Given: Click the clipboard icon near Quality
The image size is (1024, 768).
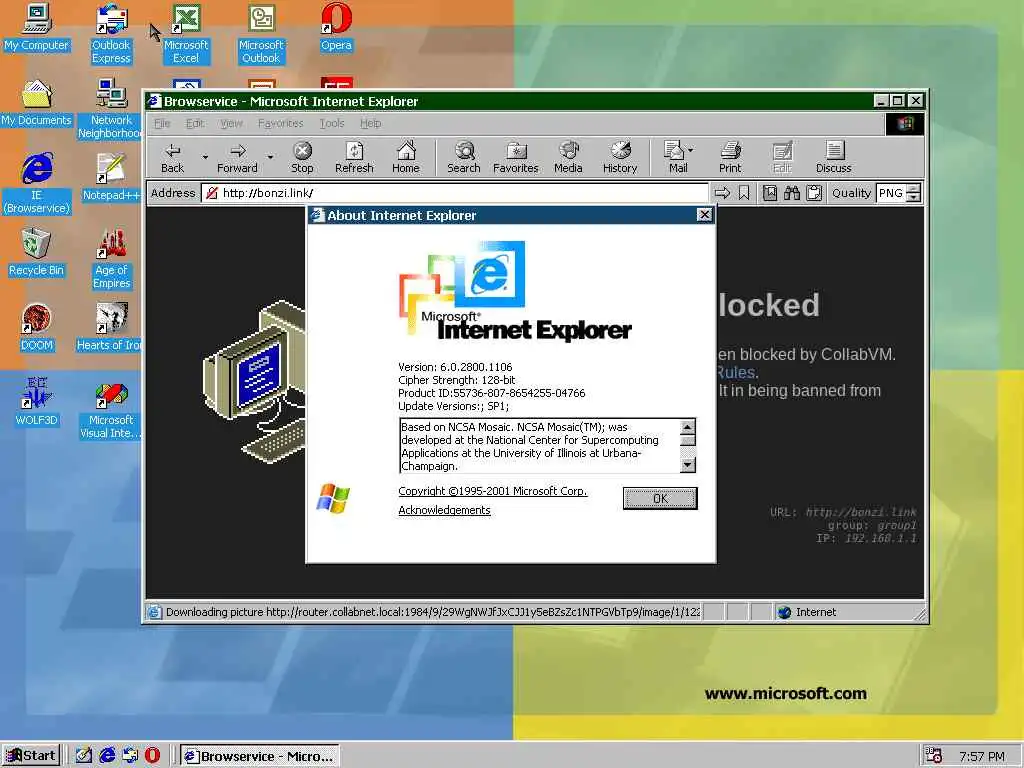Looking at the screenshot, I should [x=814, y=193].
